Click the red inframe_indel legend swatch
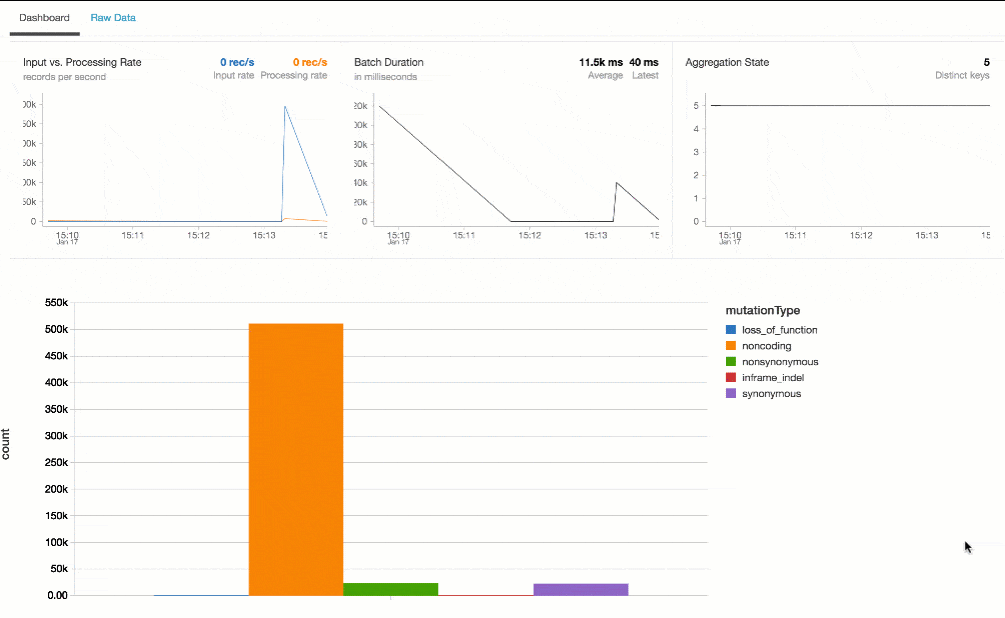Screen dimensions: 1005x618 731,378
